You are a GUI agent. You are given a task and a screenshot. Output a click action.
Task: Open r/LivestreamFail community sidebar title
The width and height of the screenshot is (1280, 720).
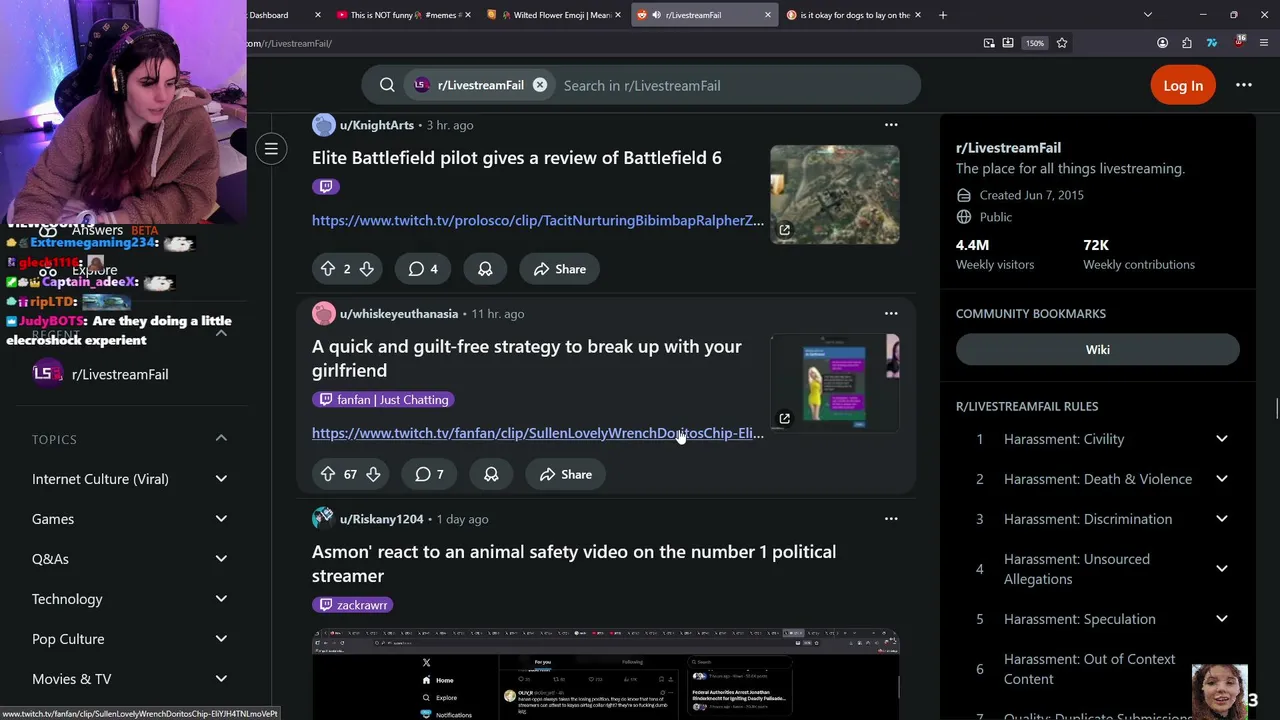1008,148
